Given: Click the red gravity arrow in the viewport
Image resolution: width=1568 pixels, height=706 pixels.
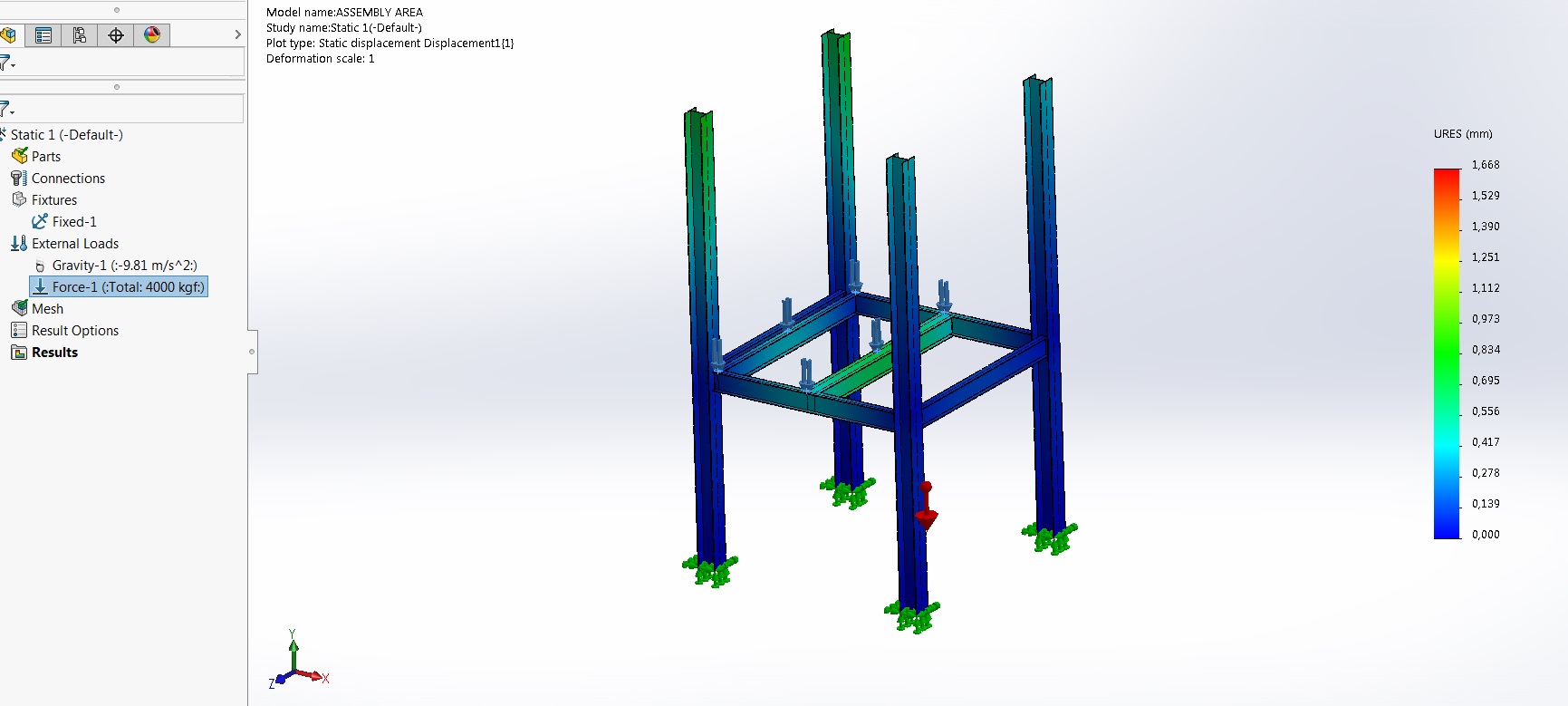Looking at the screenshot, I should click(x=926, y=508).
